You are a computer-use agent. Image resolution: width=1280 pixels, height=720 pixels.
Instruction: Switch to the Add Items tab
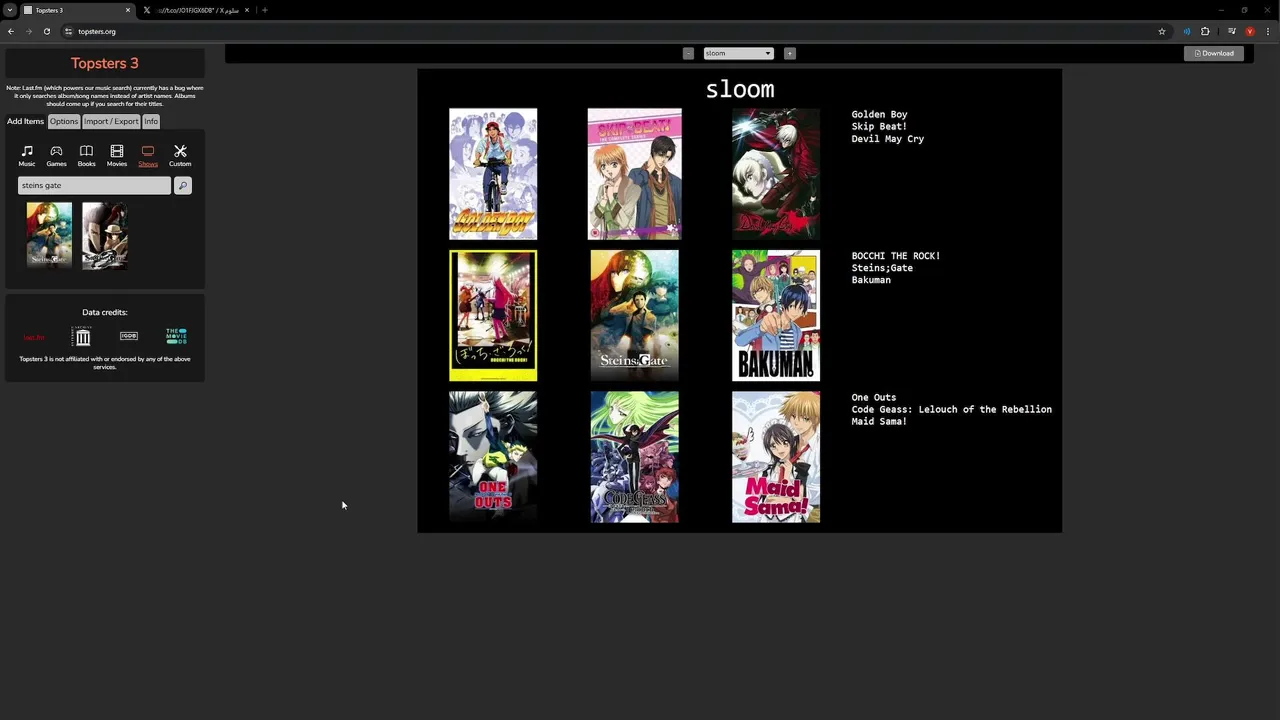tap(25, 121)
